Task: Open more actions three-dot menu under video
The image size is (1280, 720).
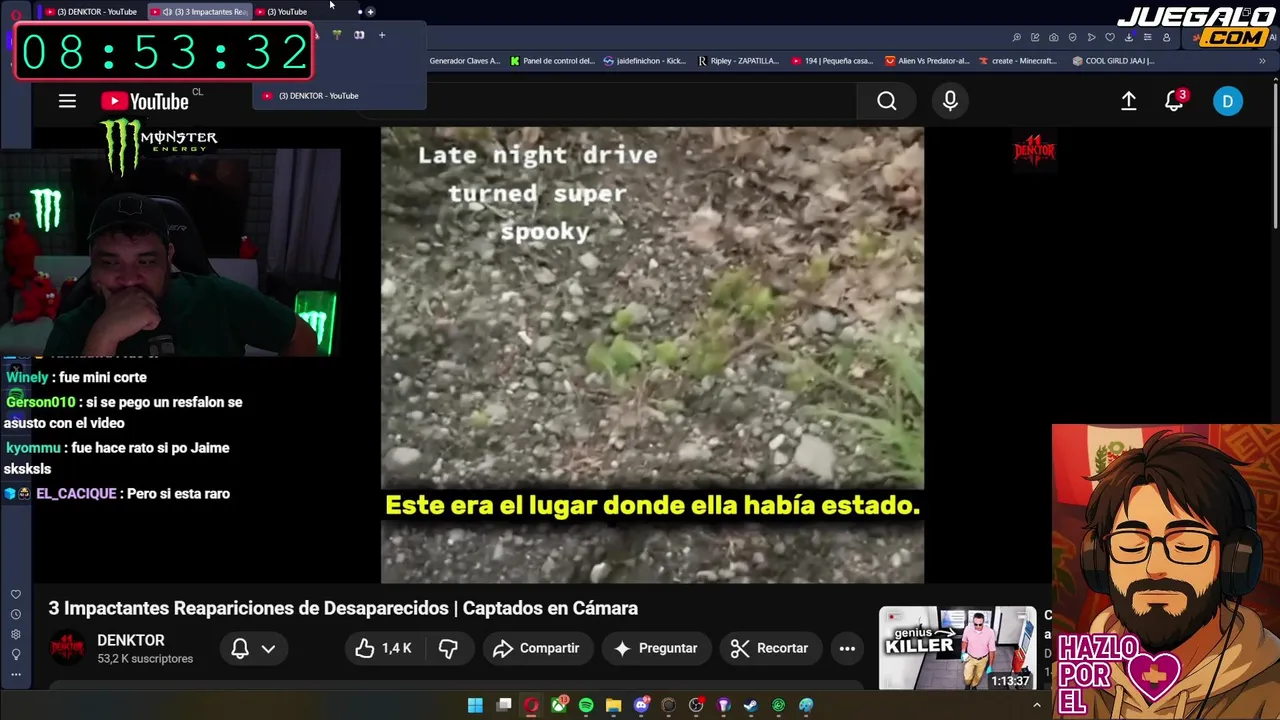Action: click(847, 648)
